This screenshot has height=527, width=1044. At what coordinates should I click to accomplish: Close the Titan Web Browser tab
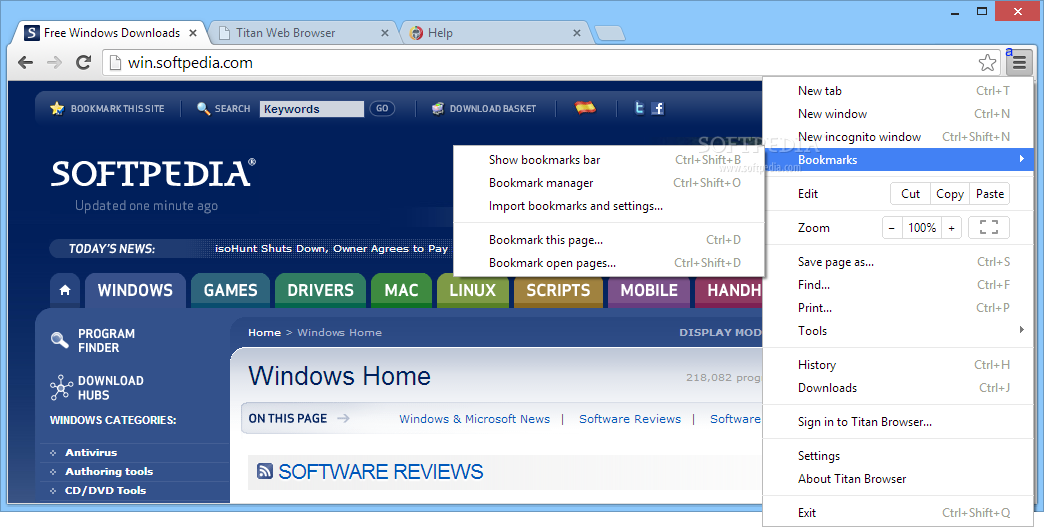pos(385,33)
